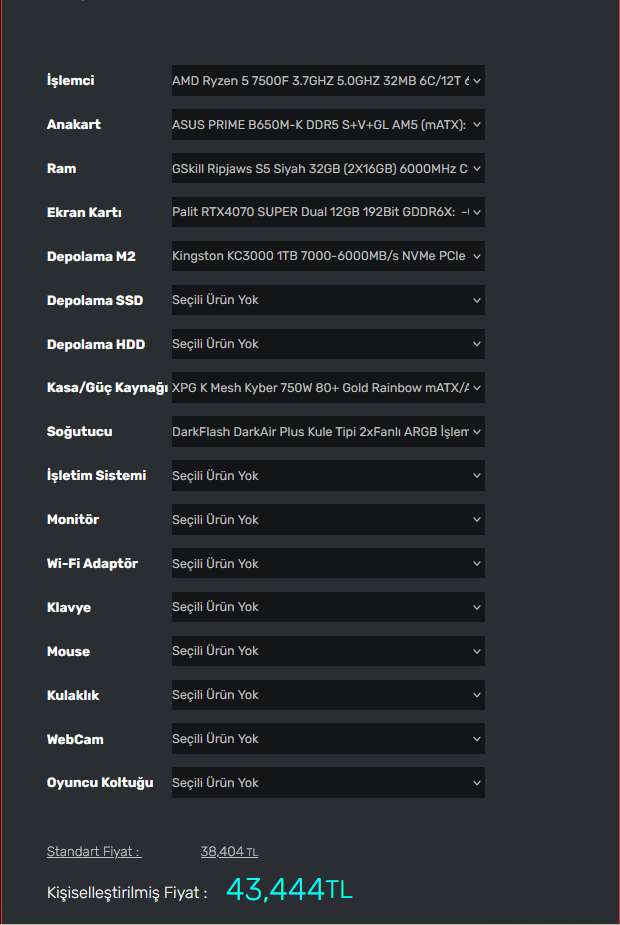
Task: Click the Wi-Fi Adaptör chevron arrow
Action: (x=477, y=563)
